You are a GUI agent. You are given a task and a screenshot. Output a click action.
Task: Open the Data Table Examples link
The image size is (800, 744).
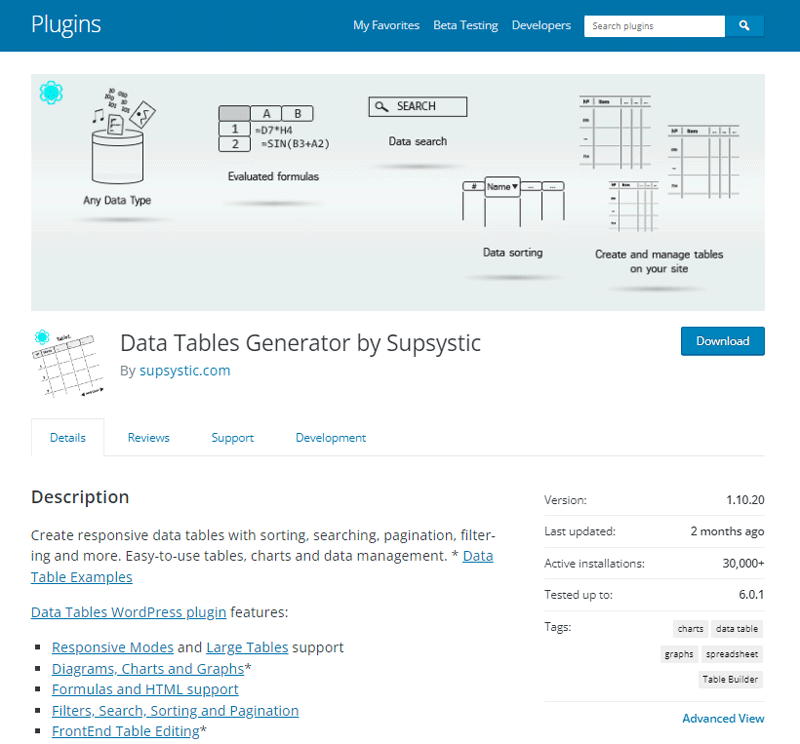[82, 577]
